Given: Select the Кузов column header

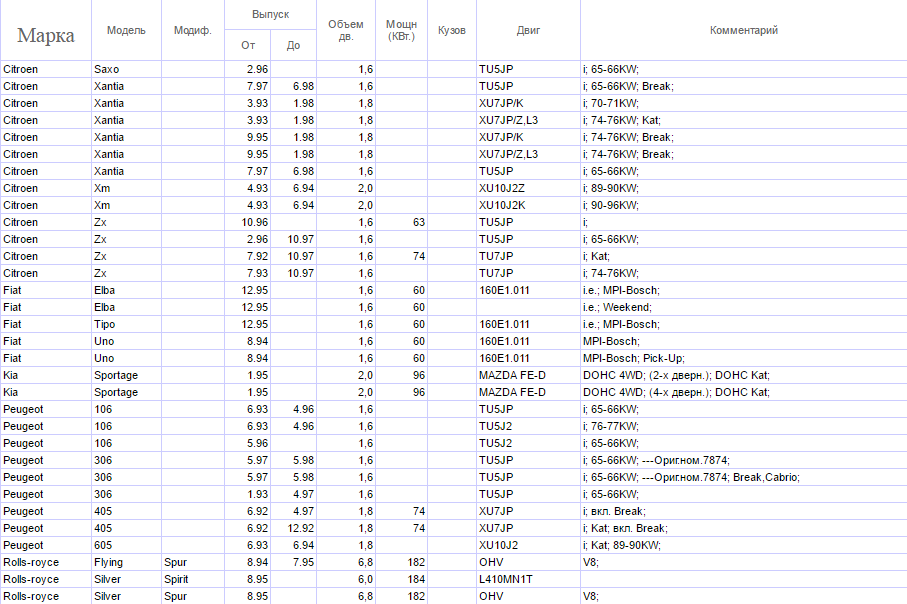Looking at the screenshot, I should (452, 30).
